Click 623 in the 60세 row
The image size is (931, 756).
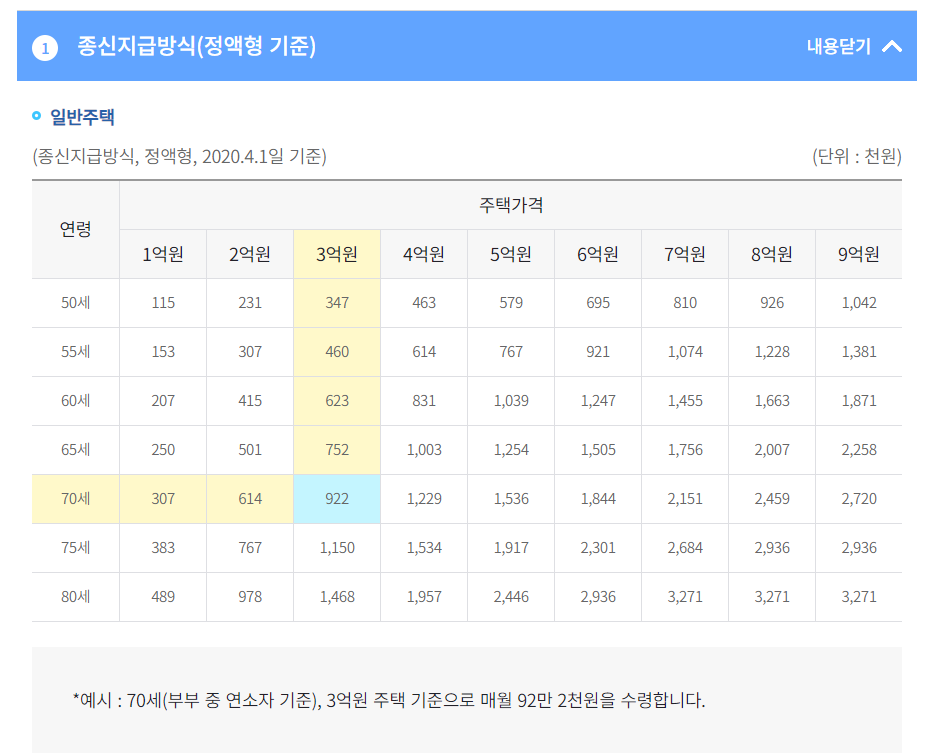pos(337,401)
